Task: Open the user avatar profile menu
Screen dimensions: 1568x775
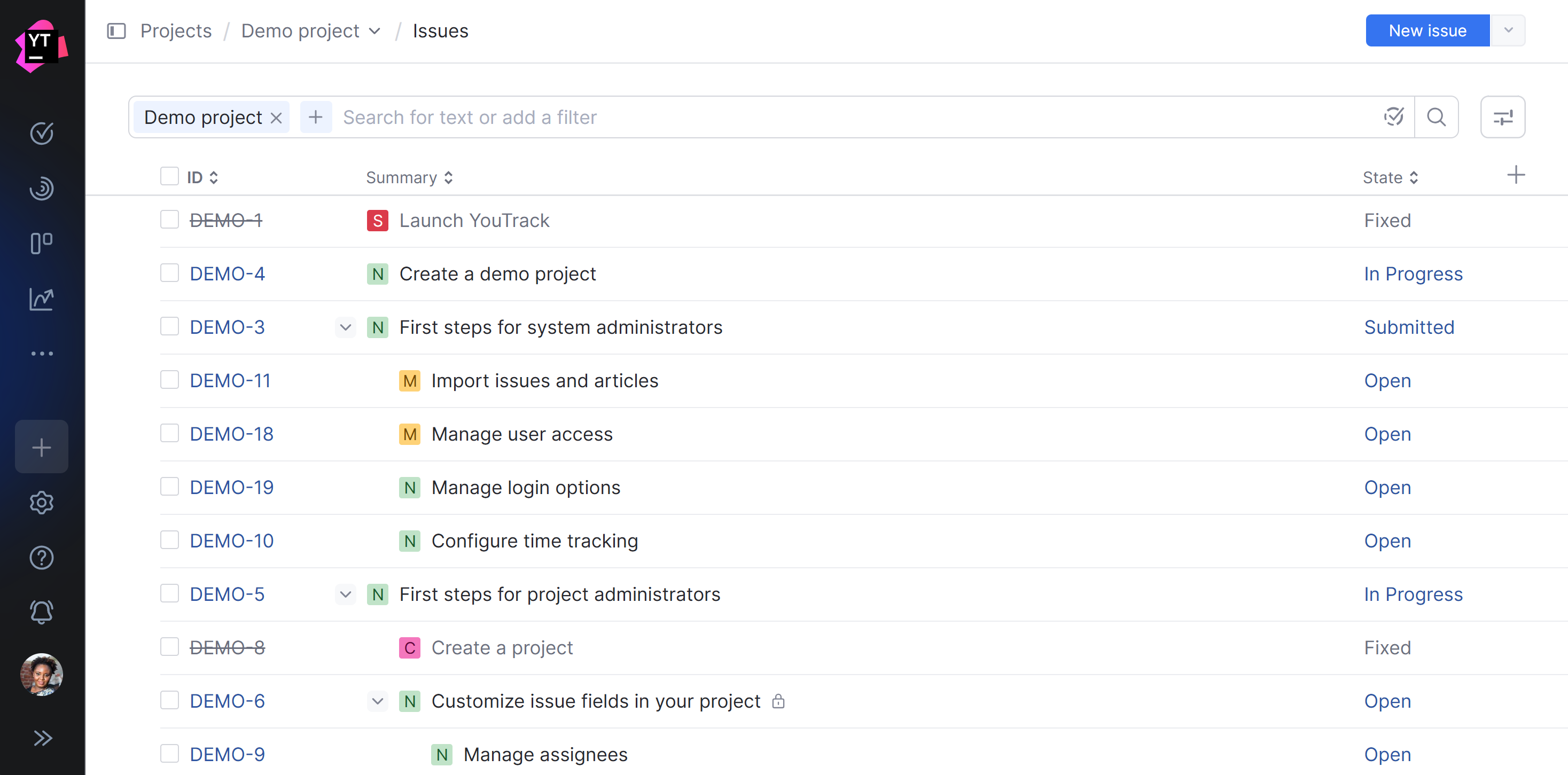Action: pyautogui.click(x=41, y=674)
